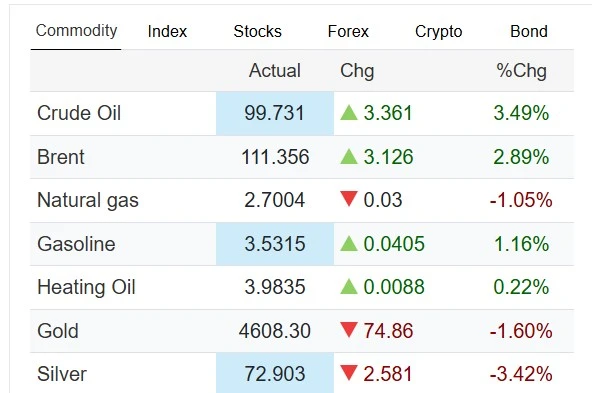Open the Brent commodity link
Viewport: 592px width, 393px height.
61,157
